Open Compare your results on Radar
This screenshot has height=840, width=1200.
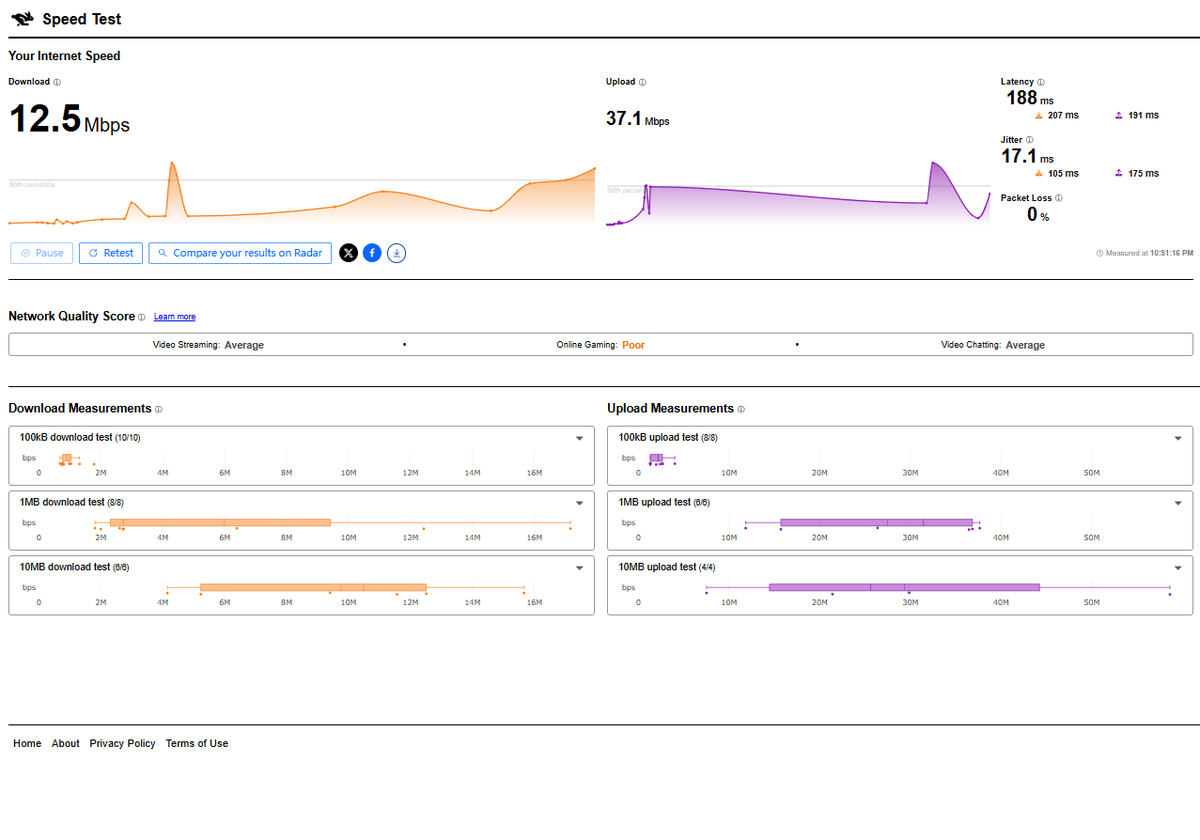click(x=240, y=253)
